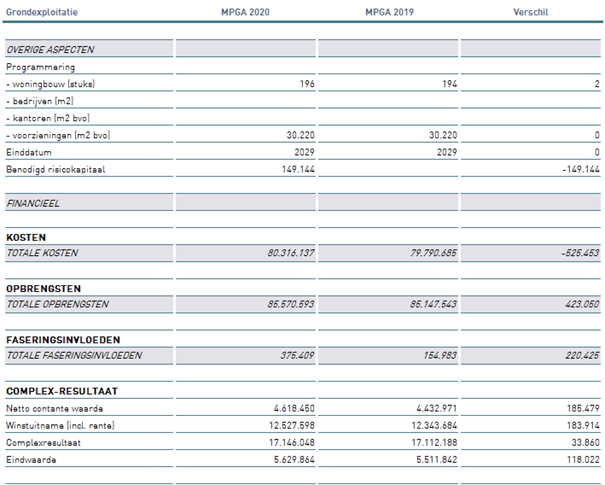Click the TOTALE FASERINGSINVLOEDEN value 375.409
The width and height of the screenshot is (605, 485).
295,355
